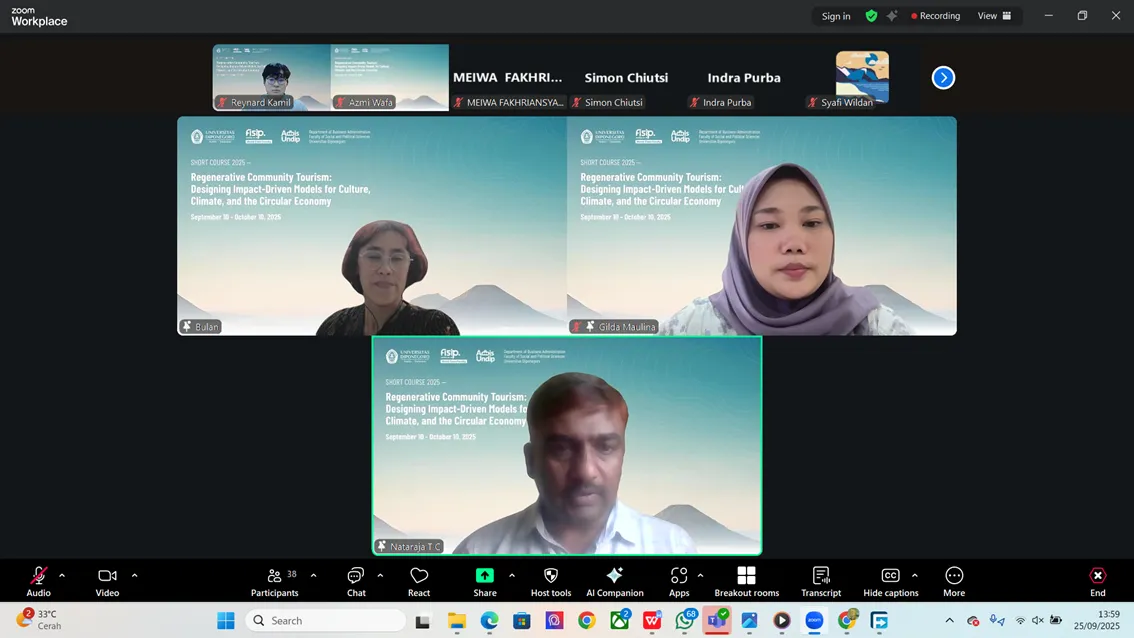Open the More options menu
The image size is (1134, 638).
coord(954,580)
